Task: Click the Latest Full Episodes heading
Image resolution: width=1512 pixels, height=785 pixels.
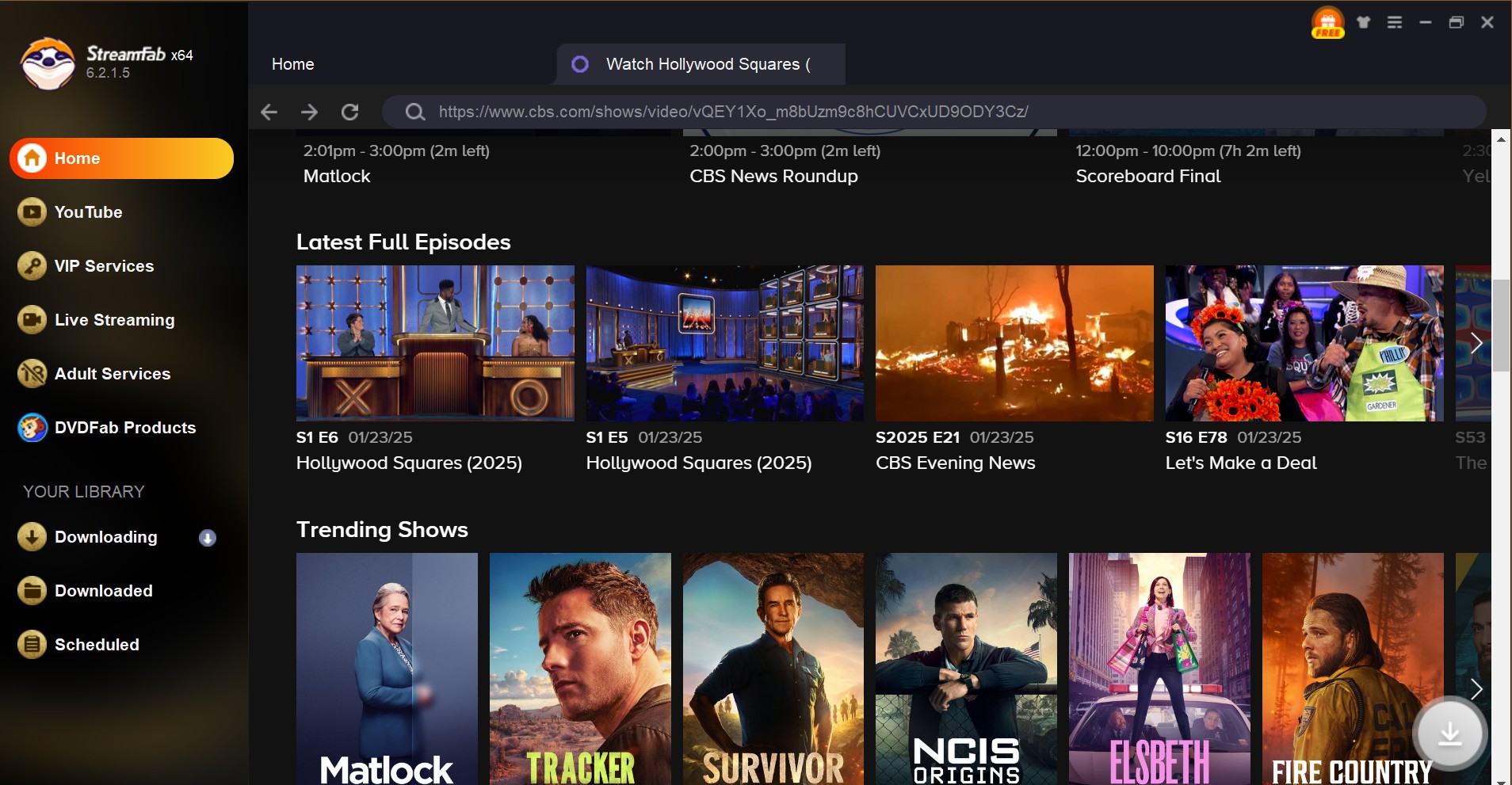Action: point(403,242)
